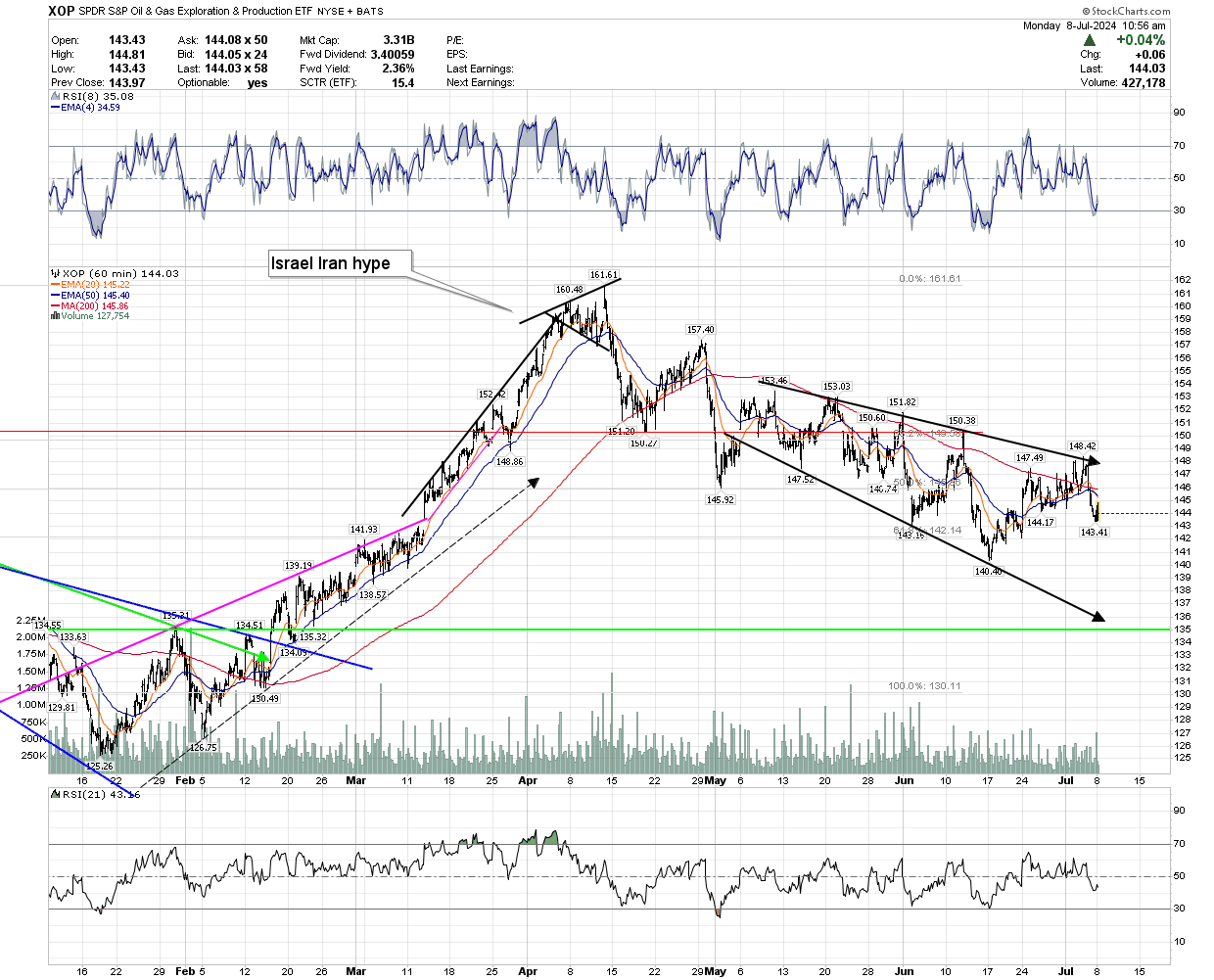Click the 'Next Earnings:' label

point(480,83)
